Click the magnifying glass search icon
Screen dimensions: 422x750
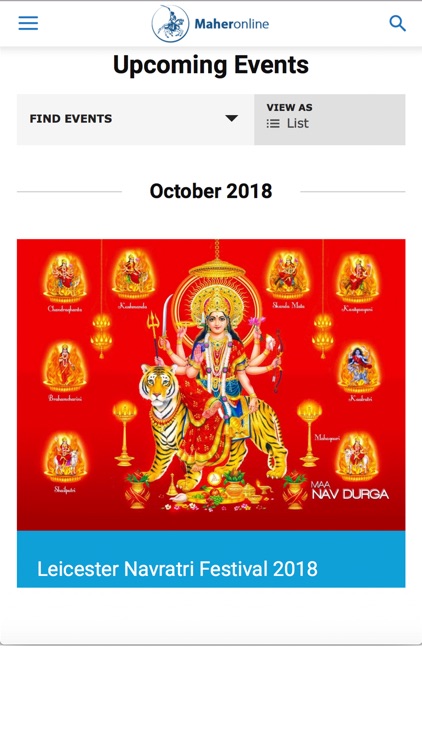397,23
